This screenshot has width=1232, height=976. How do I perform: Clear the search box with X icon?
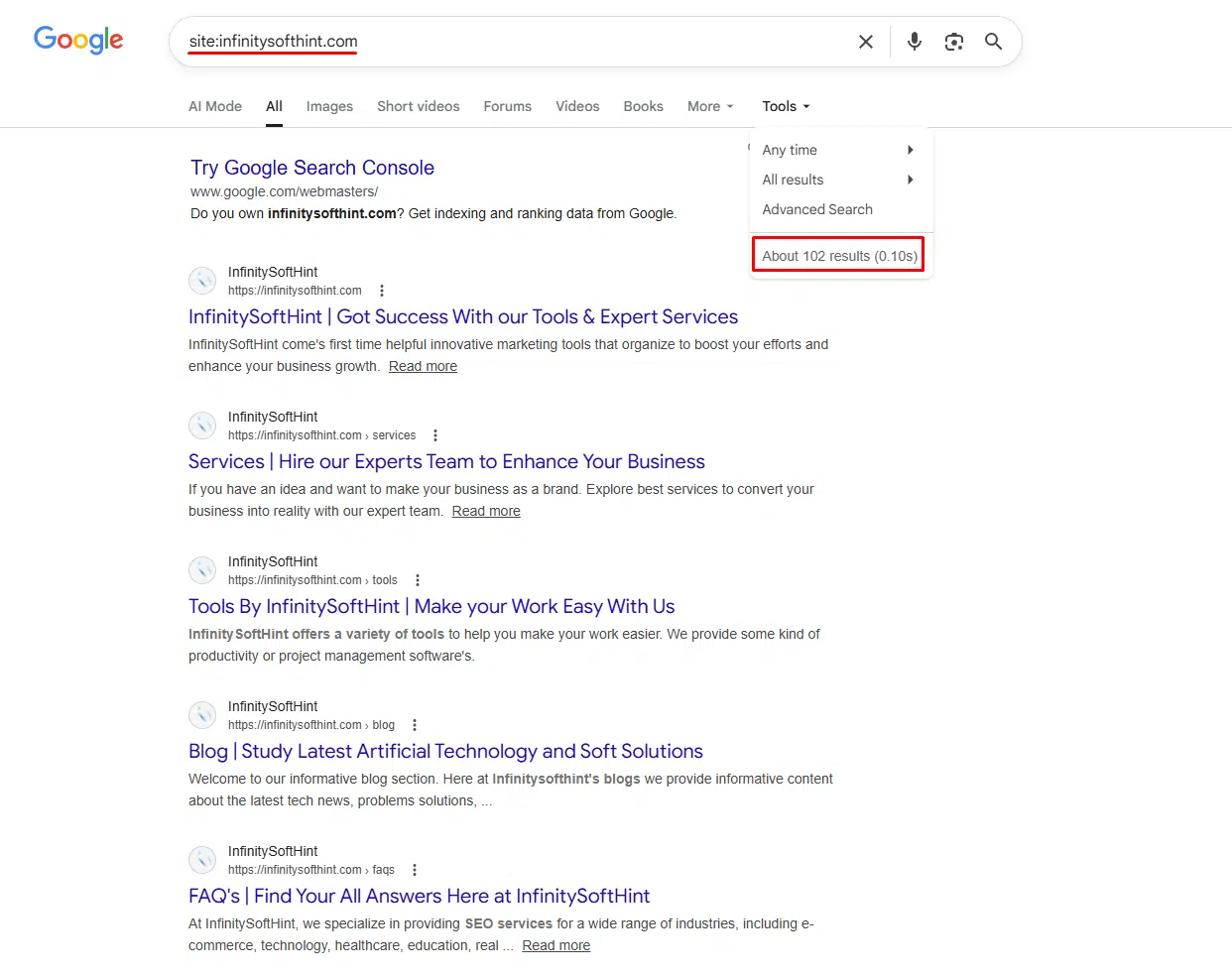point(866,42)
